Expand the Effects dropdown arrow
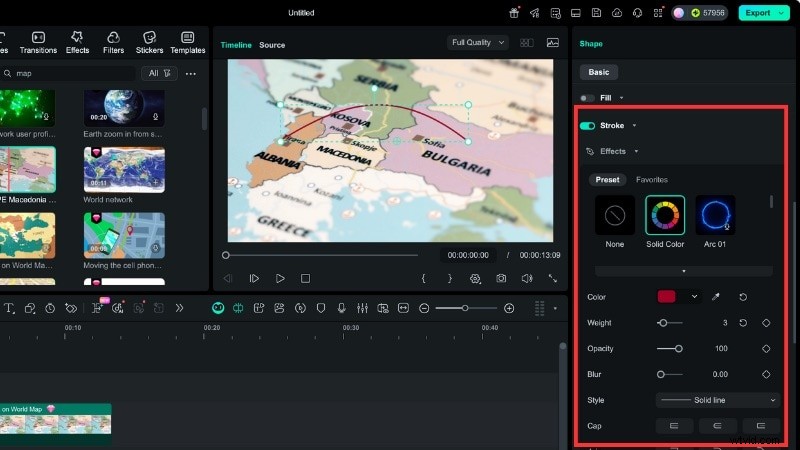The height and width of the screenshot is (450, 800). [x=636, y=152]
